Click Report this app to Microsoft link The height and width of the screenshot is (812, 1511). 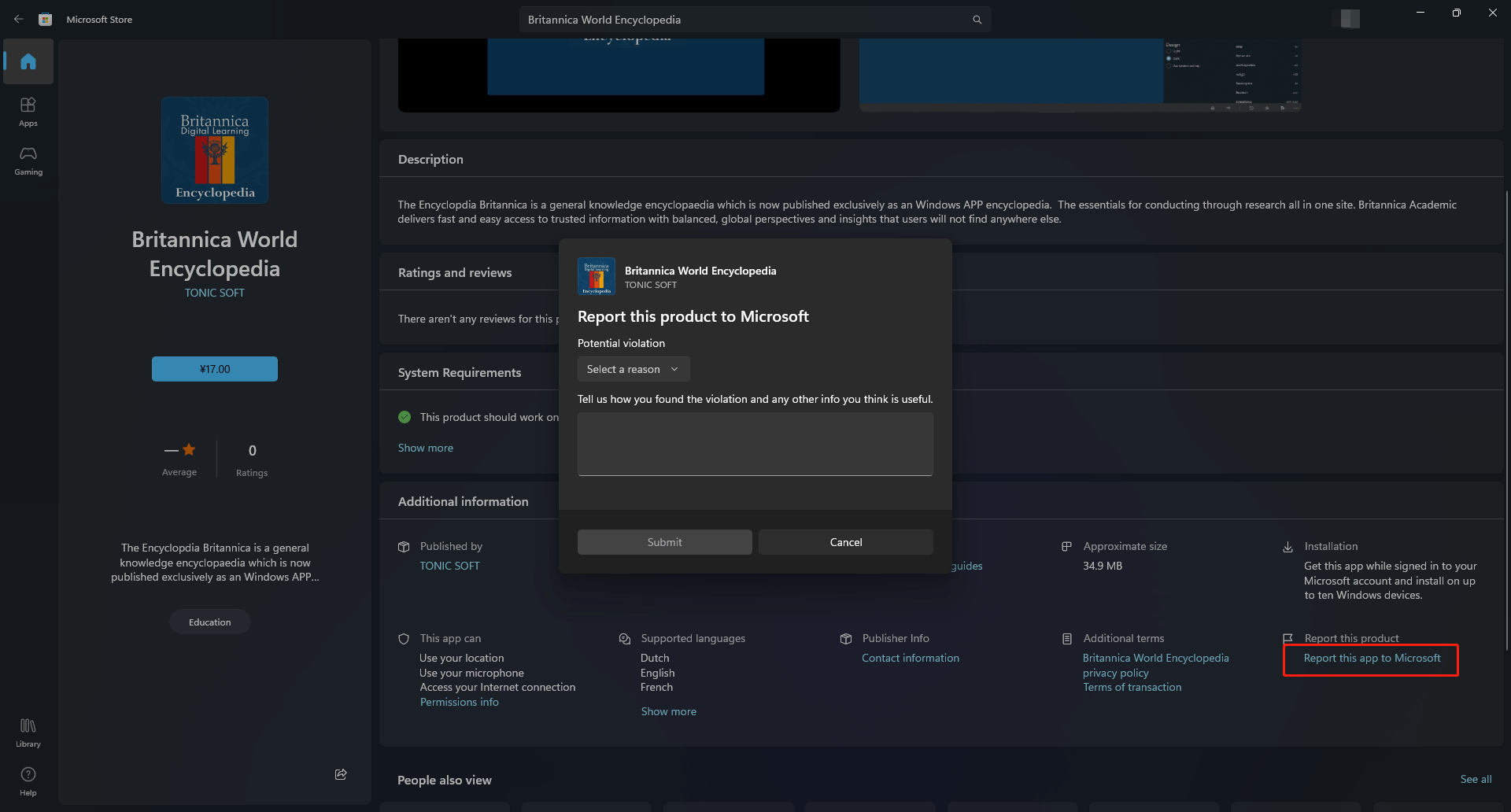pyautogui.click(x=1372, y=658)
